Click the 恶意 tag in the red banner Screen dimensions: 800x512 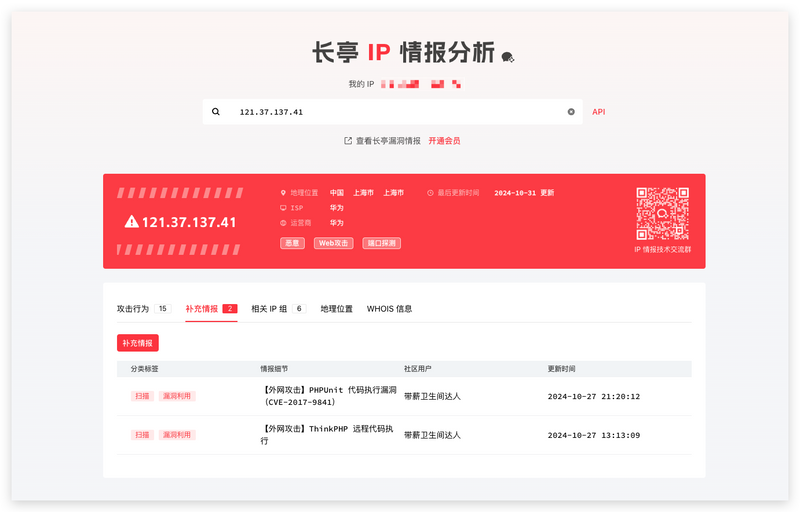click(x=292, y=243)
